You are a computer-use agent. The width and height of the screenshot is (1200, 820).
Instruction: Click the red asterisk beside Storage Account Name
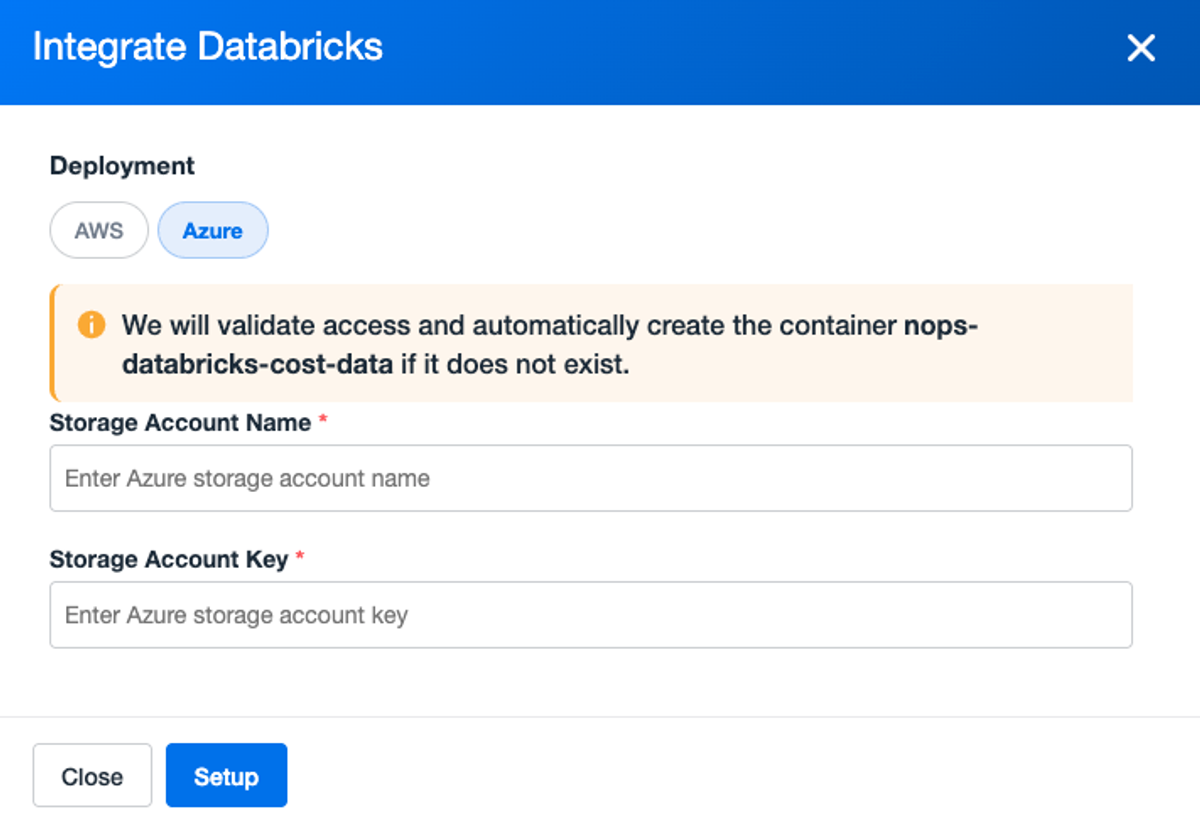tap(323, 421)
